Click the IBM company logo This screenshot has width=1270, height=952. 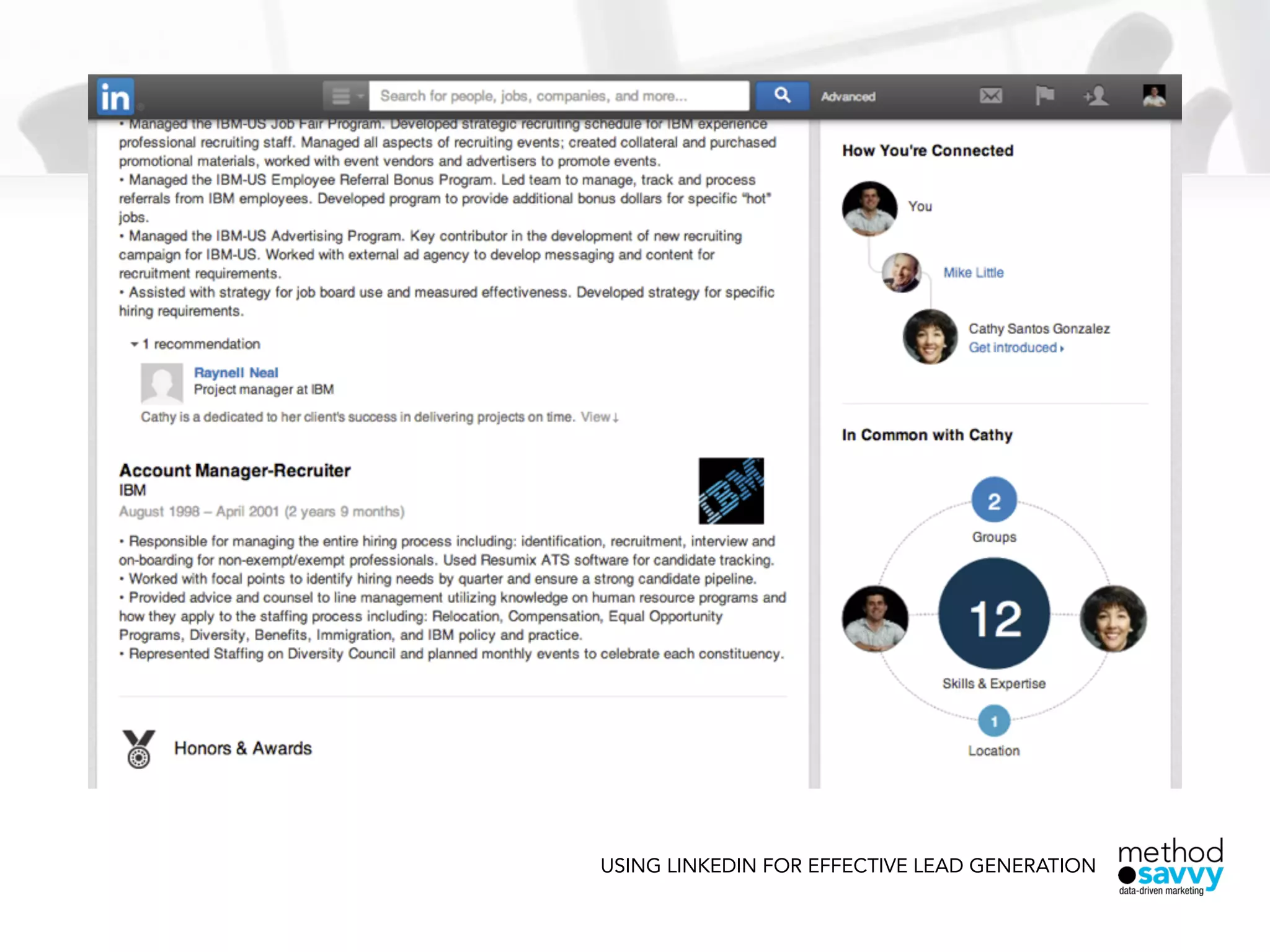[x=731, y=491]
